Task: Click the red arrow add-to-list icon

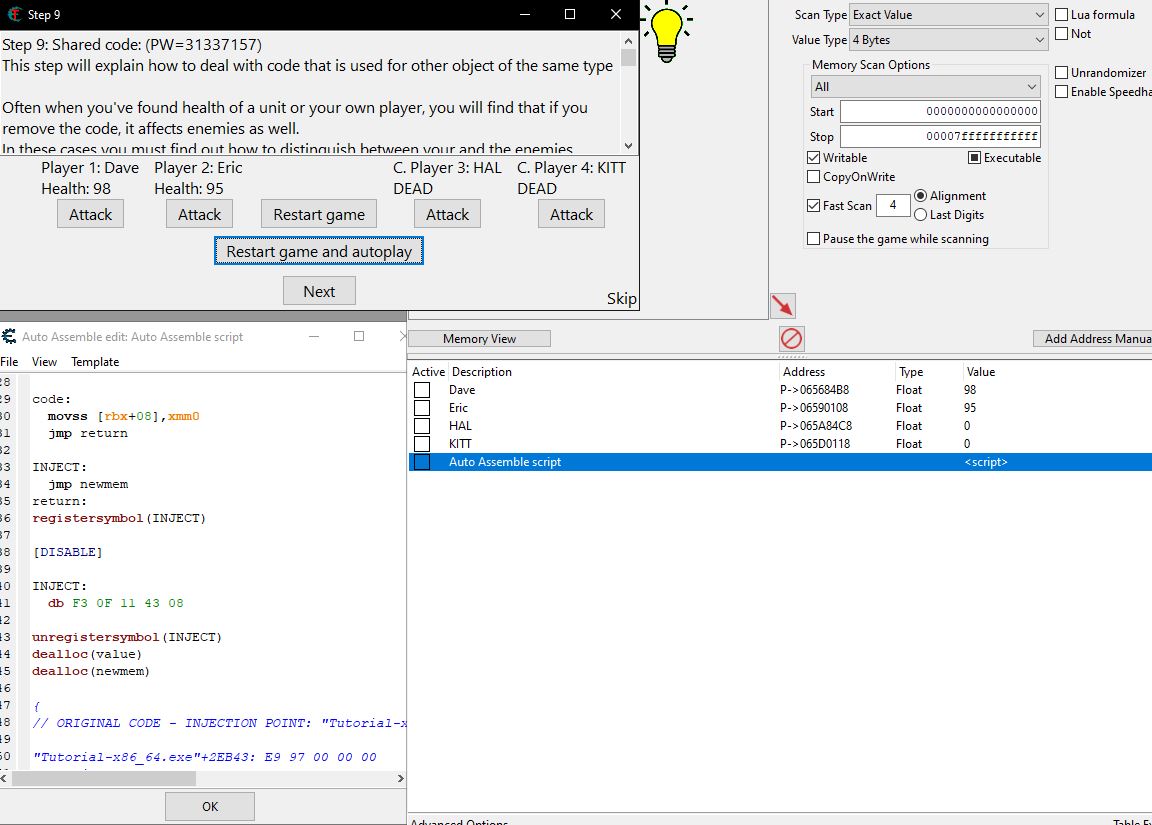Action: point(783,305)
